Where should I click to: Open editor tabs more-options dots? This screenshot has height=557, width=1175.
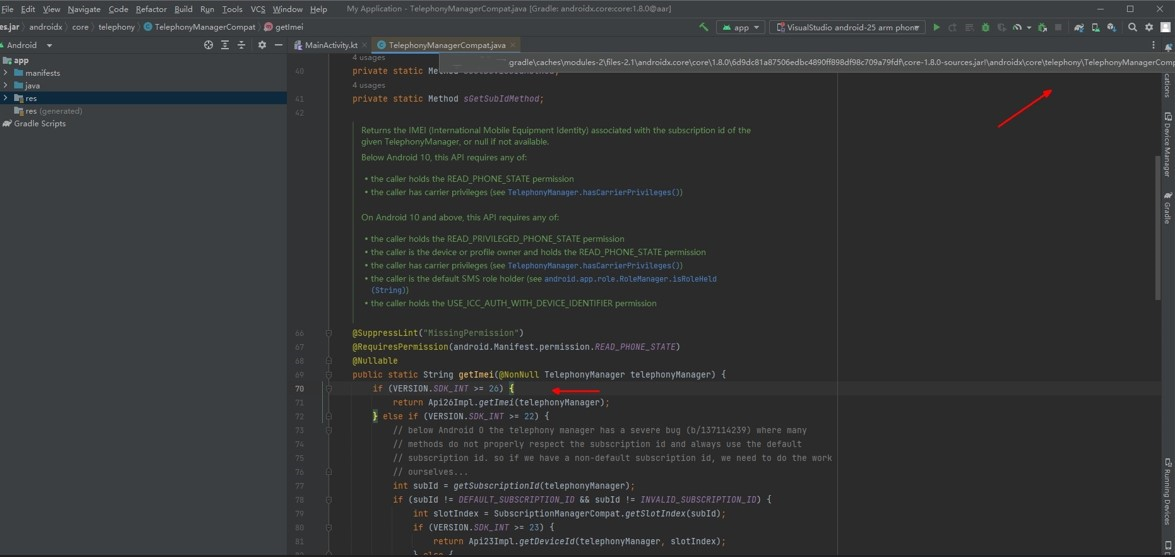[1153, 45]
